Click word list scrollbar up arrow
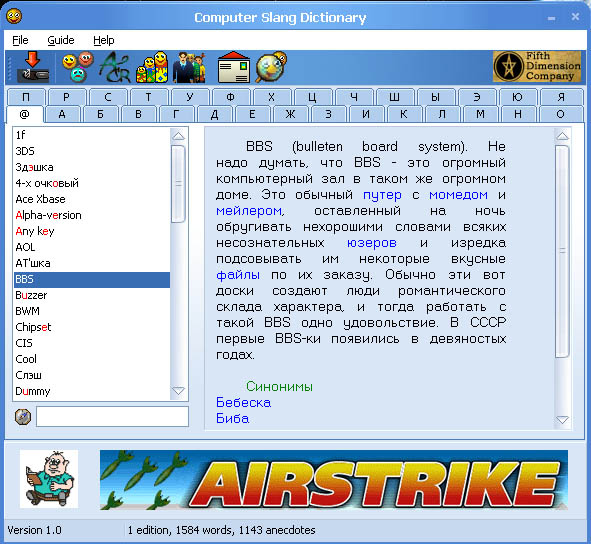The width and height of the screenshot is (591, 544). click(178, 136)
